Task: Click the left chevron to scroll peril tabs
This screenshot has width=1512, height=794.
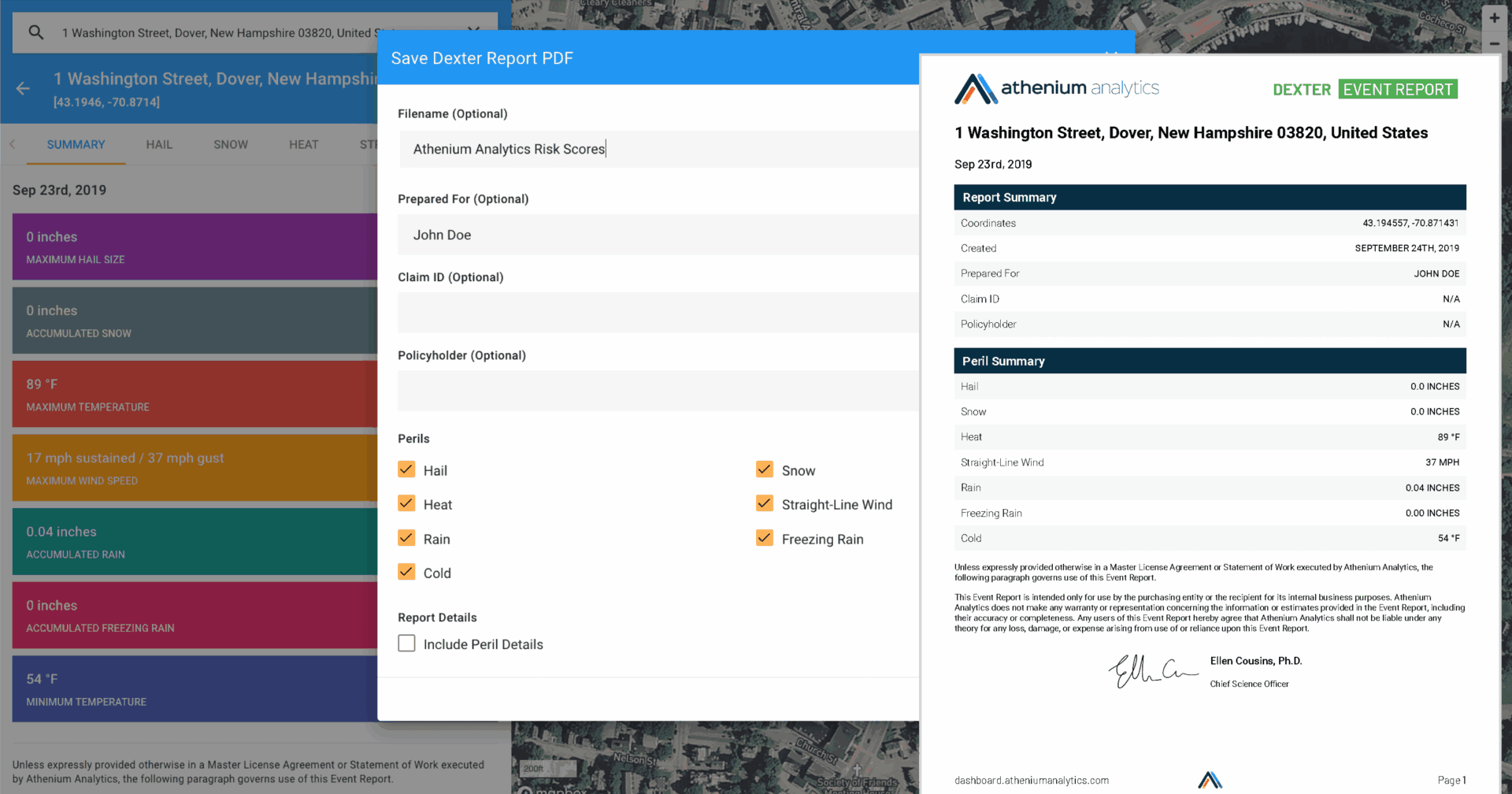Action: (13, 145)
